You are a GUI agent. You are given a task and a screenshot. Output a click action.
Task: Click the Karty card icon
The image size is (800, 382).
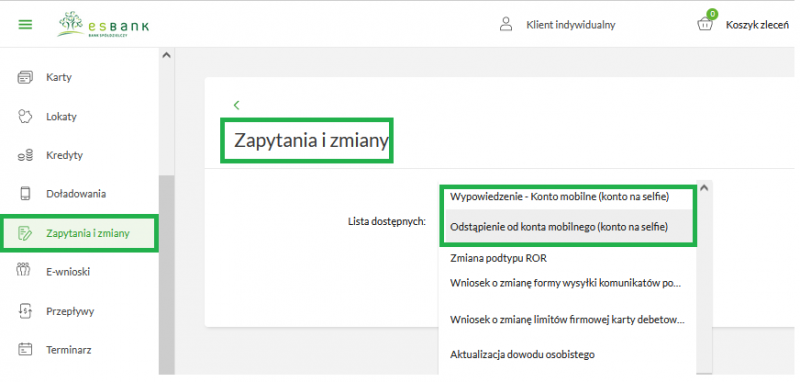[x=25, y=78]
